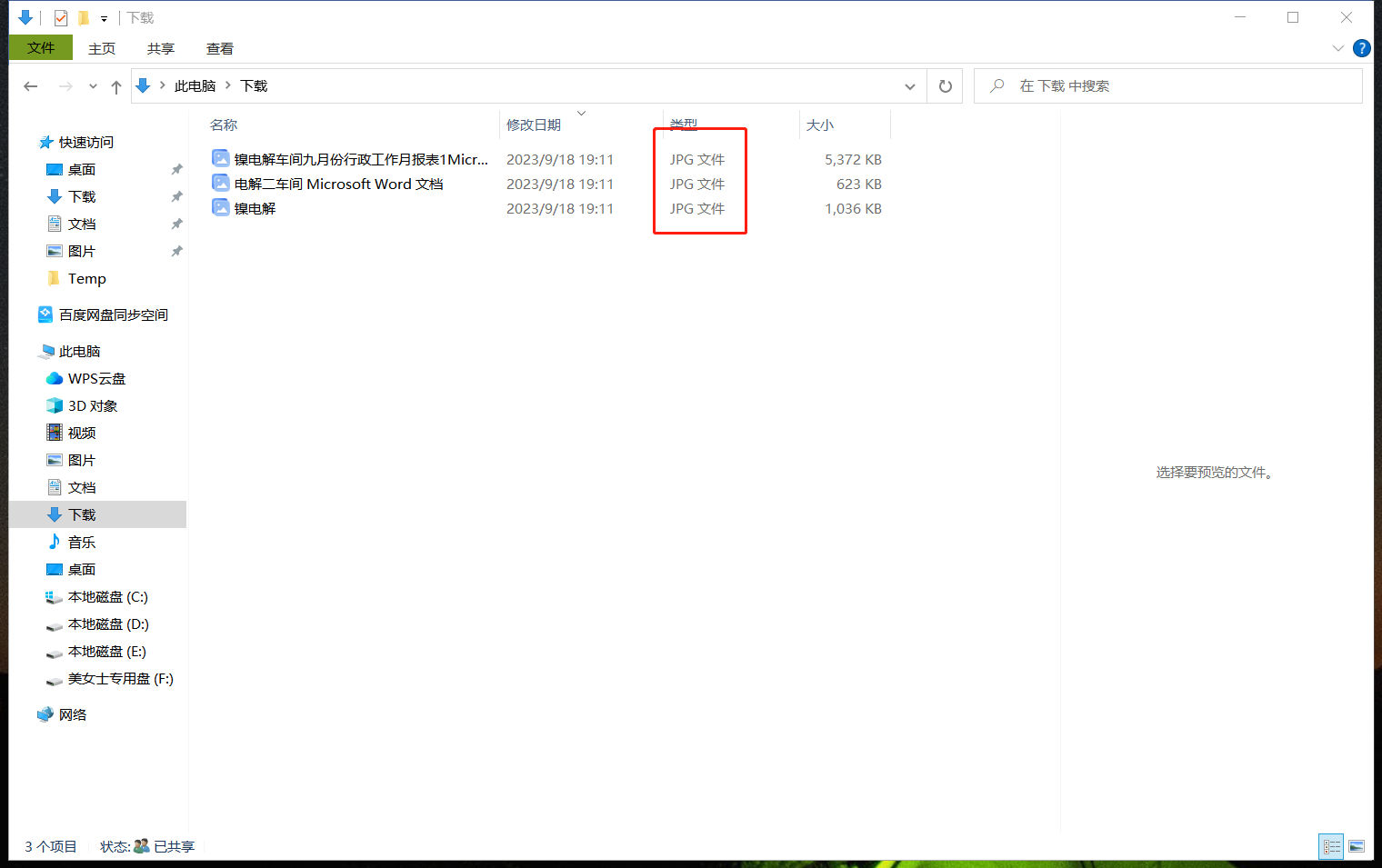Open the quick access toolbar customize dropdown
The image size is (1382, 868).
[104, 18]
